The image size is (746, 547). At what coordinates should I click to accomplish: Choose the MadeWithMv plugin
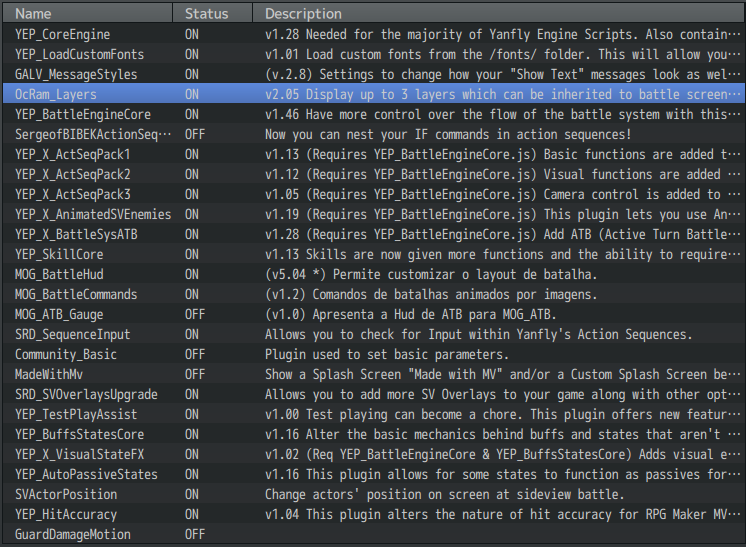pyautogui.click(x=49, y=374)
